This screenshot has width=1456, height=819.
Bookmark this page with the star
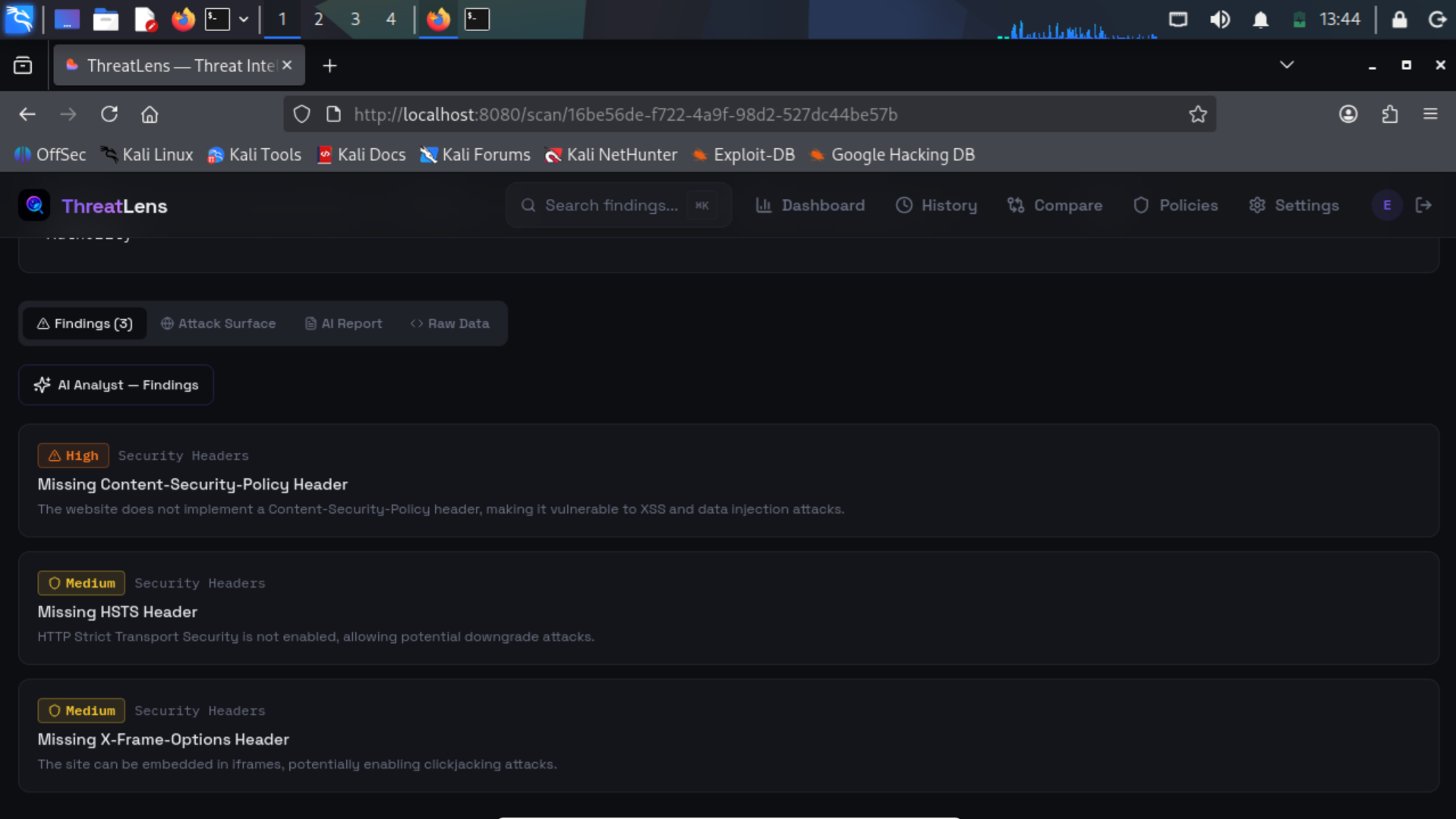point(1198,114)
